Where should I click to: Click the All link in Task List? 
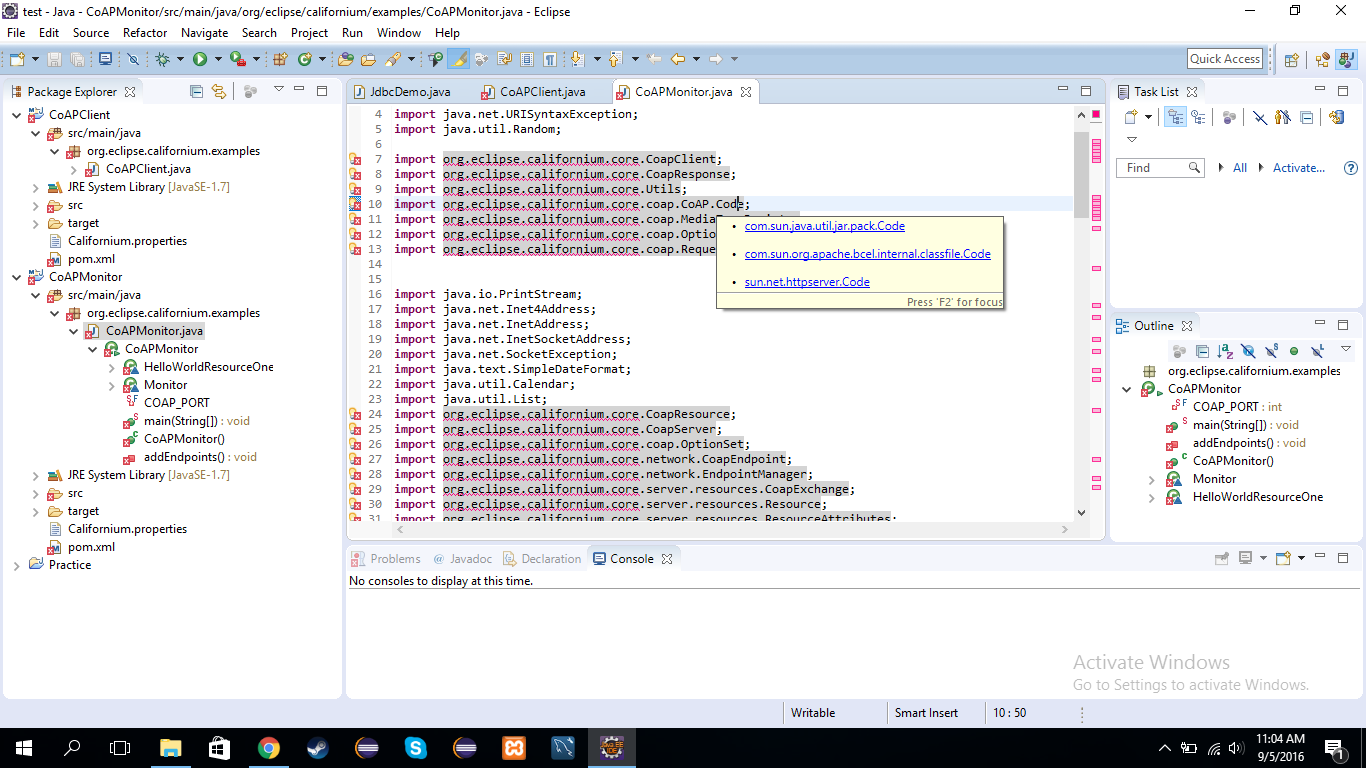tap(1240, 168)
